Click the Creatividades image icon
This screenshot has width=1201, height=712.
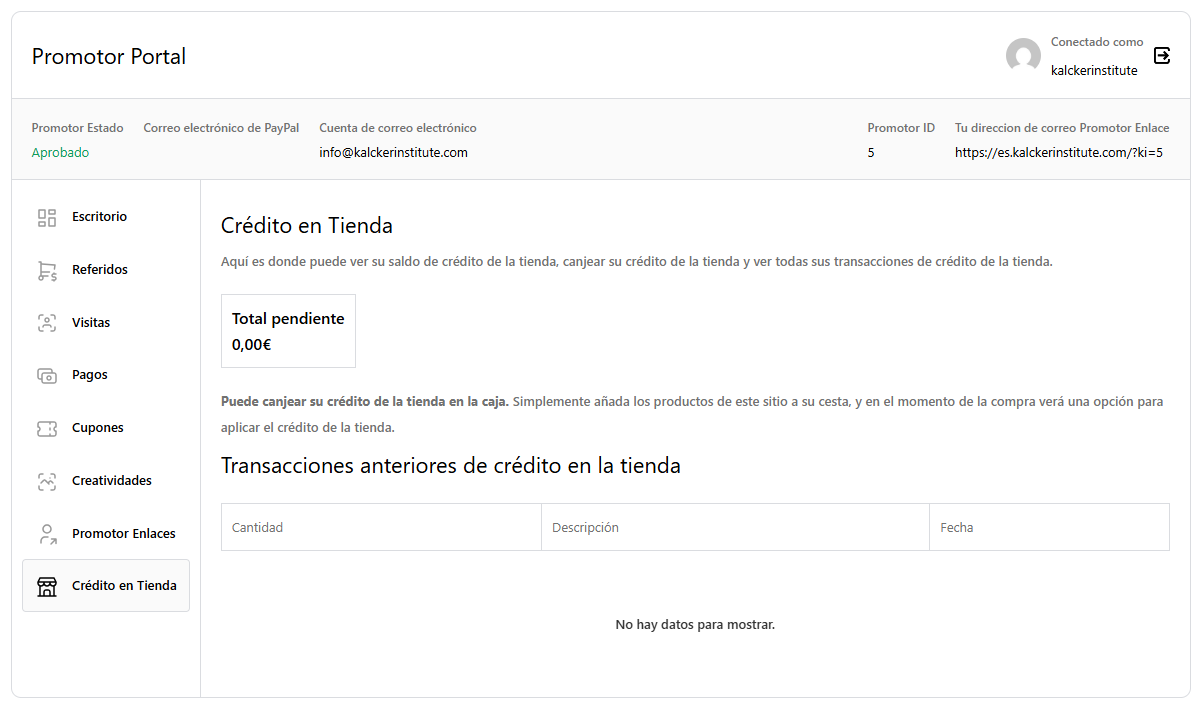(x=47, y=481)
